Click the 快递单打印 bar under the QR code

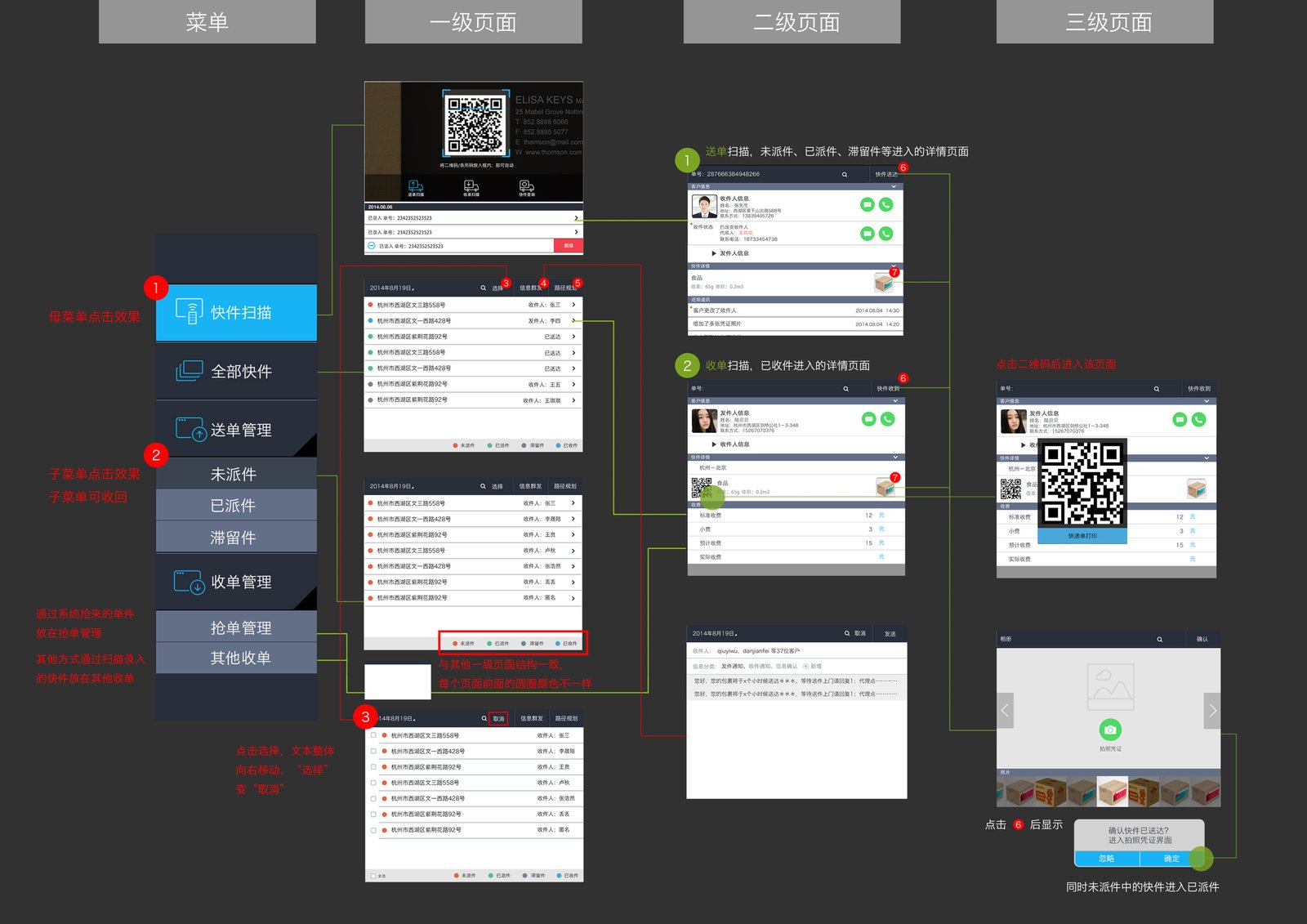(1082, 536)
